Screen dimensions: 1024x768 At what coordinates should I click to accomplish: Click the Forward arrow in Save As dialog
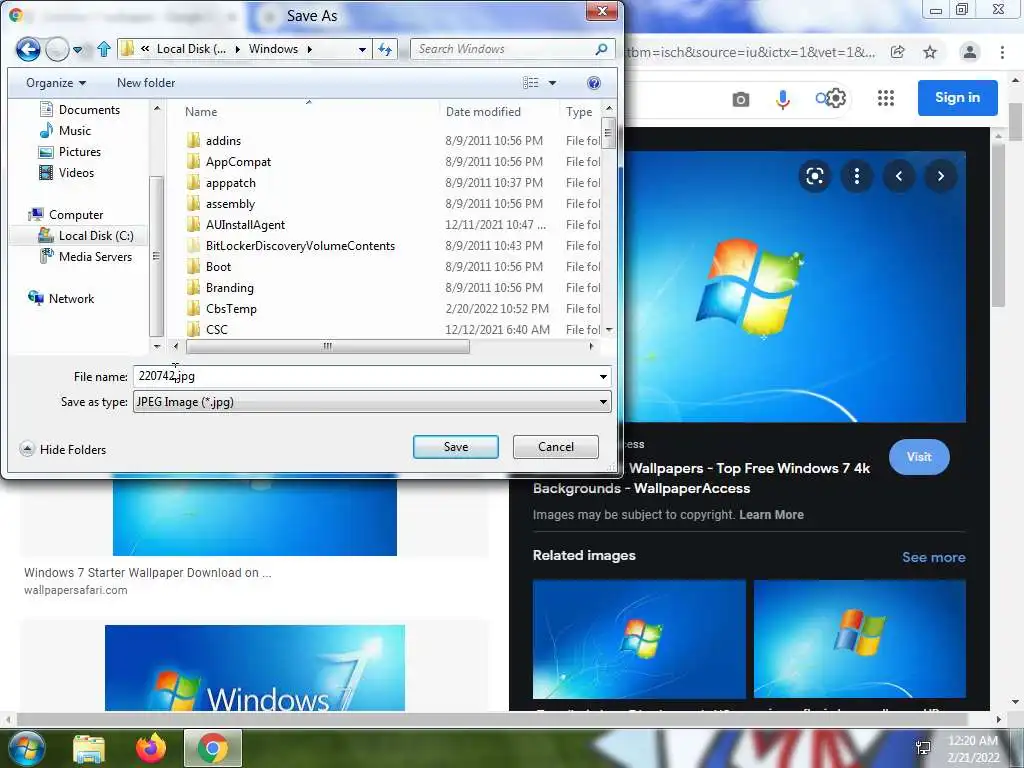[57, 49]
